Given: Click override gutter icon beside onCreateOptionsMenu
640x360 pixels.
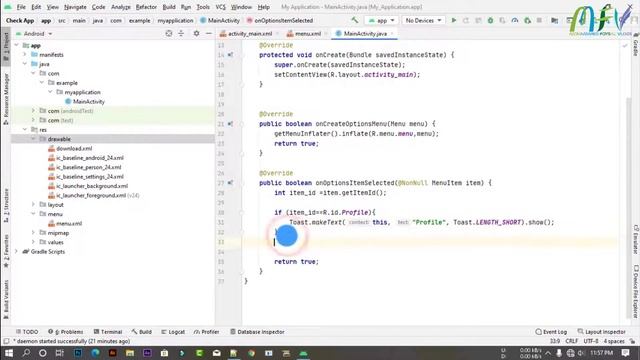Looking at the screenshot, I should coord(230,124).
